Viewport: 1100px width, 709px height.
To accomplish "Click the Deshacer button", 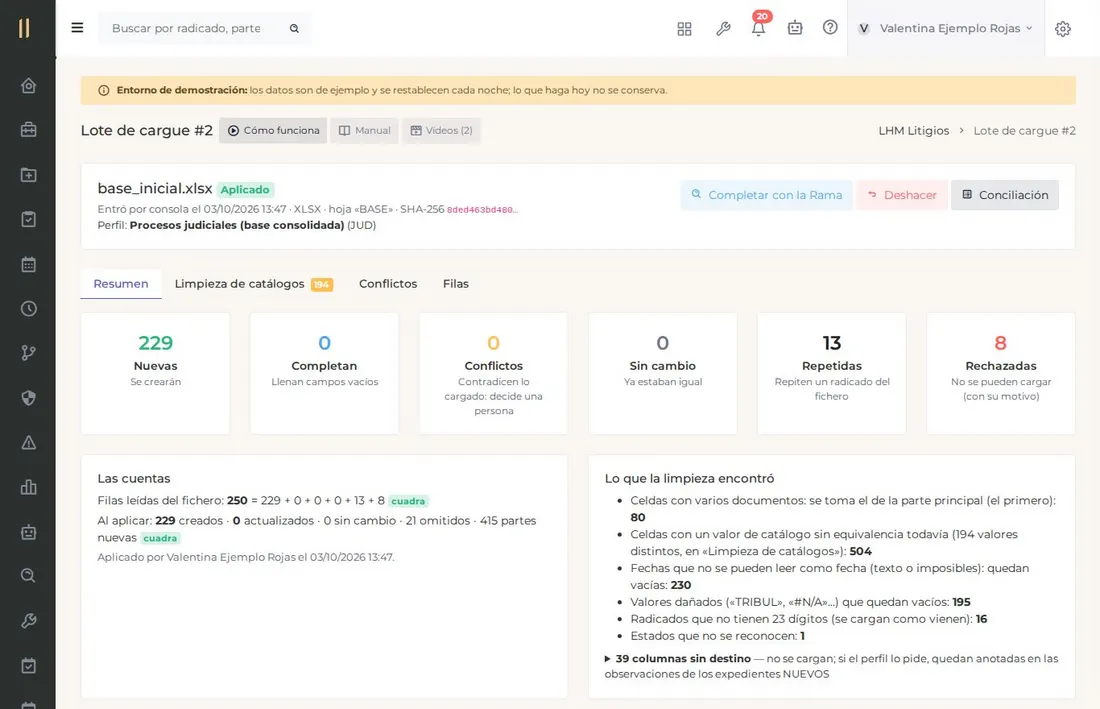I will (x=902, y=195).
